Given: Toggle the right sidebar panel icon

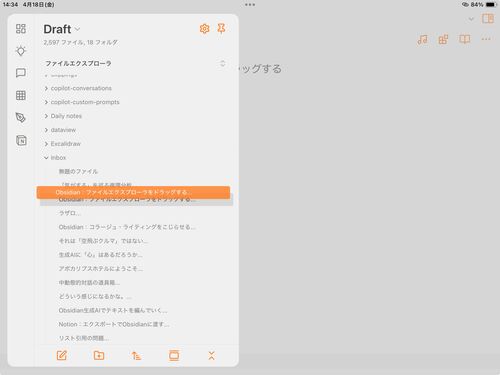Looking at the screenshot, I should (488, 19).
